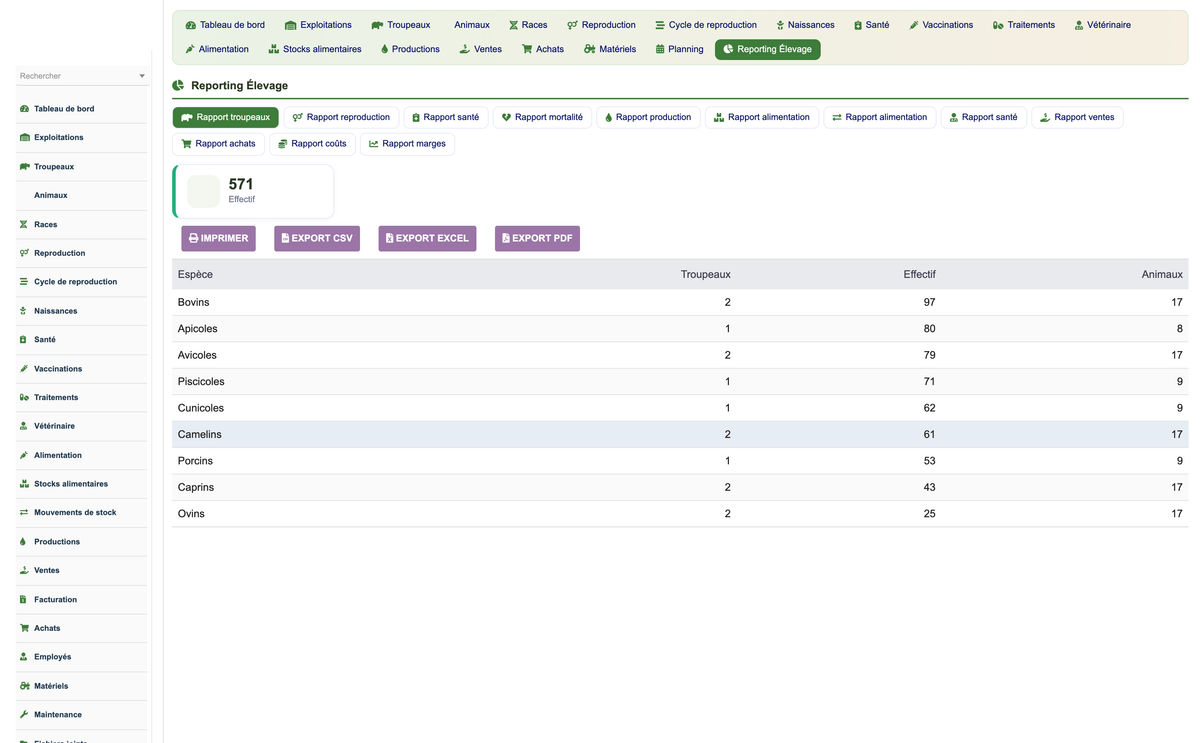Open the Rapport coûts tab

tap(312, 144)
